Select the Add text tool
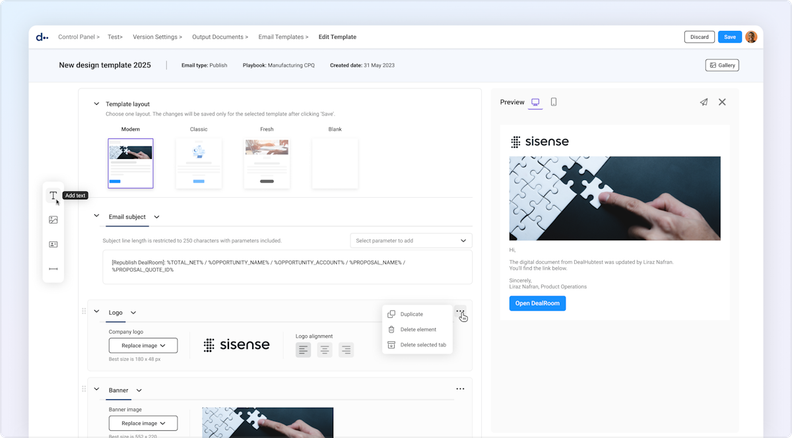Image resolution: width=792 pixels, height=438 pixels. pos(53,196)
